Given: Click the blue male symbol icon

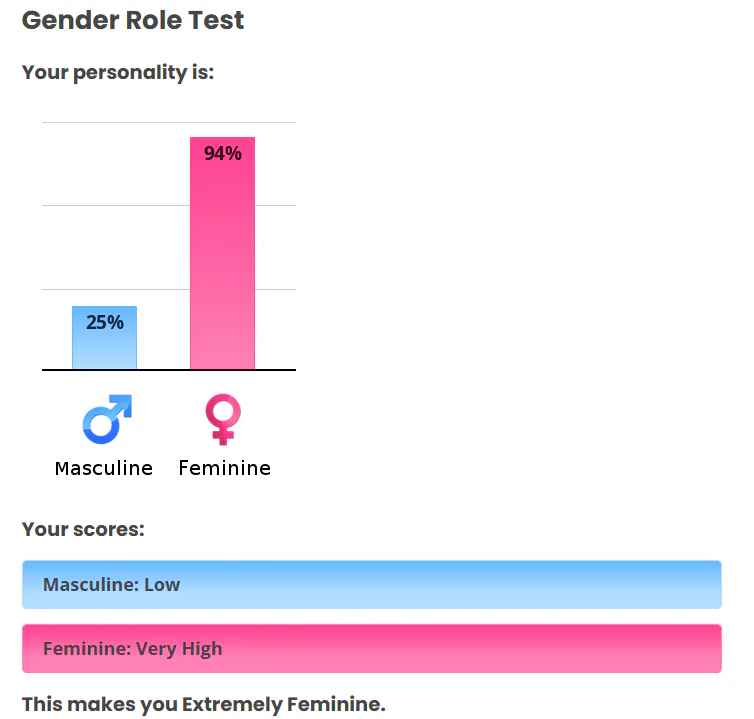Looking at the screenshot, I should [x=106, y=419].
